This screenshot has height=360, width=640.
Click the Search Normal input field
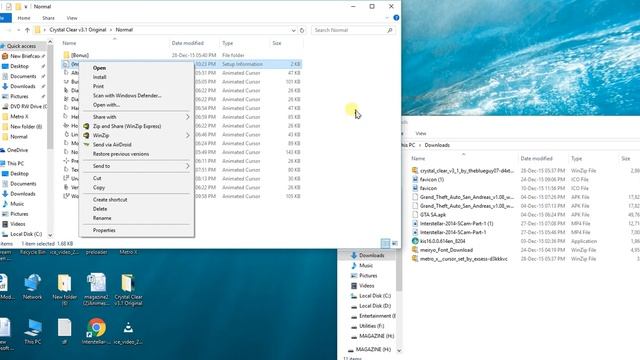click(x=349, y=30)
